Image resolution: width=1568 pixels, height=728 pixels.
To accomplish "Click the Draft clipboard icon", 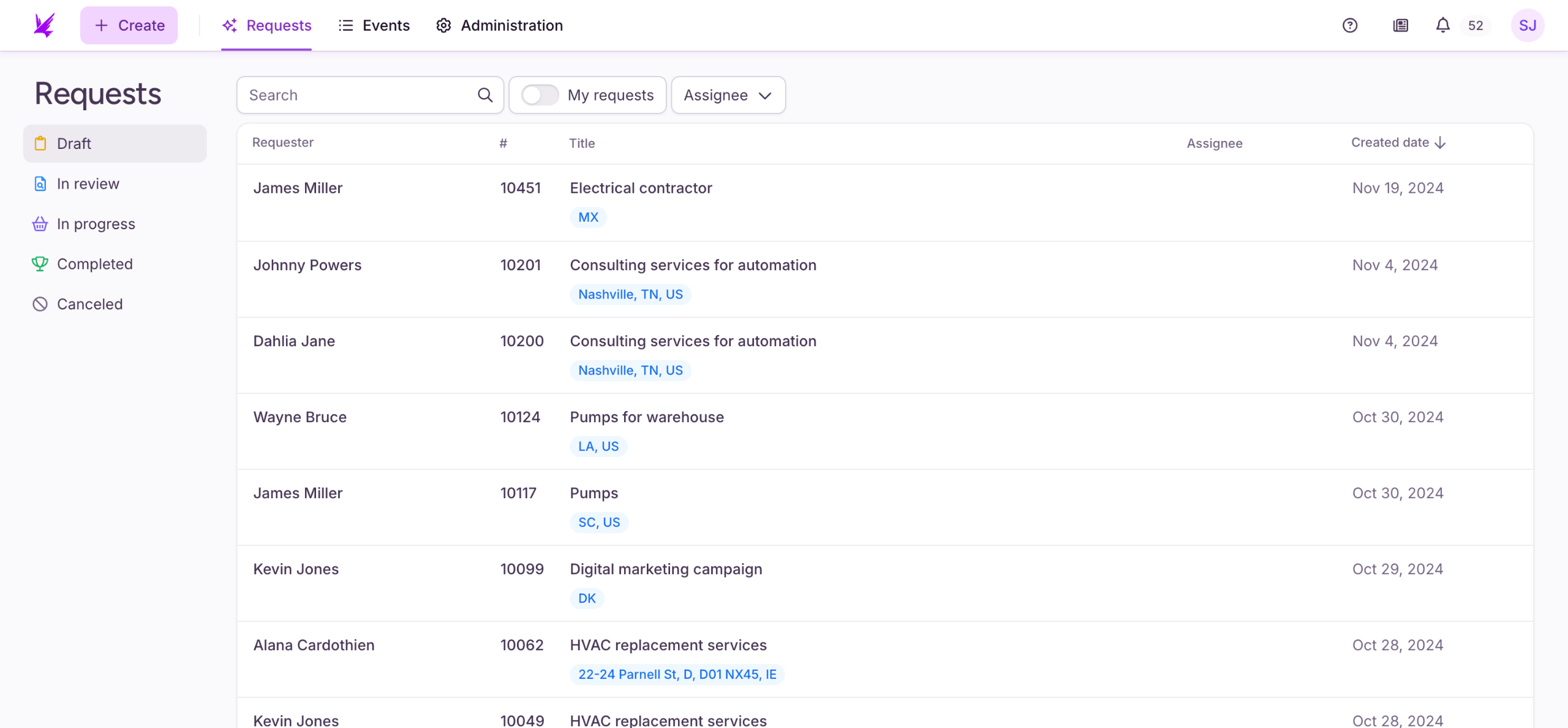I will [x=40, y=143].
